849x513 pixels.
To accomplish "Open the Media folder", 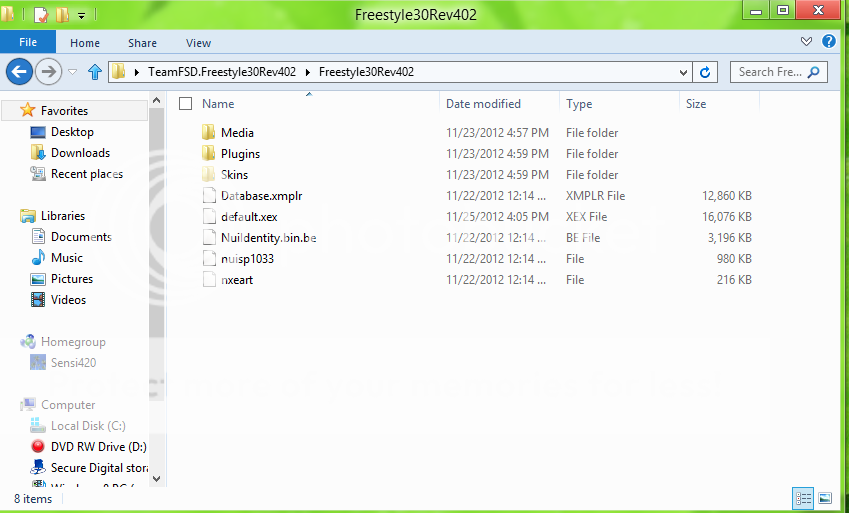I will click(237, 133).
